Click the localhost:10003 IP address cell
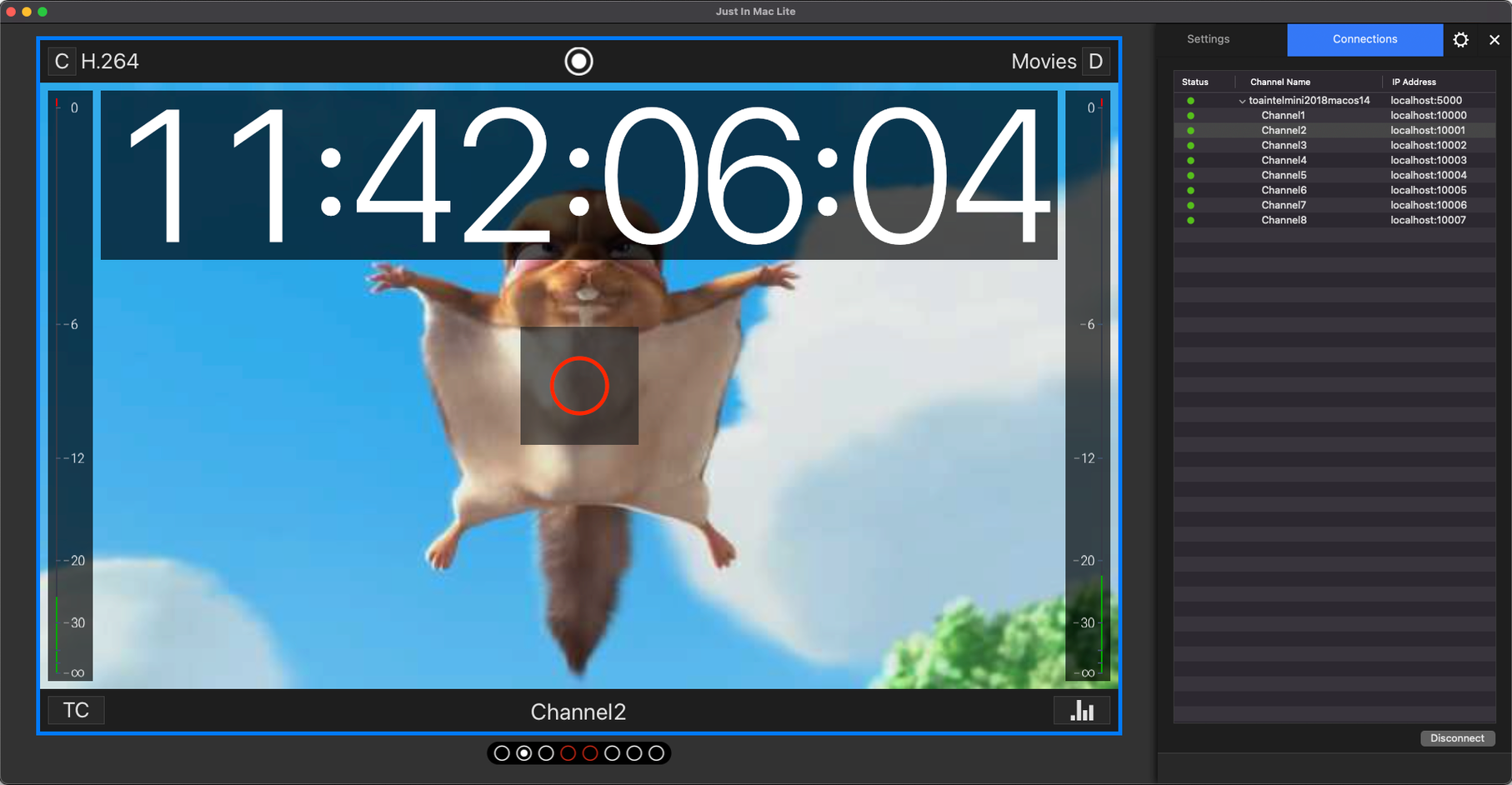Image resolution: width=1512 pixels, height=785 pixels. 1429,160
